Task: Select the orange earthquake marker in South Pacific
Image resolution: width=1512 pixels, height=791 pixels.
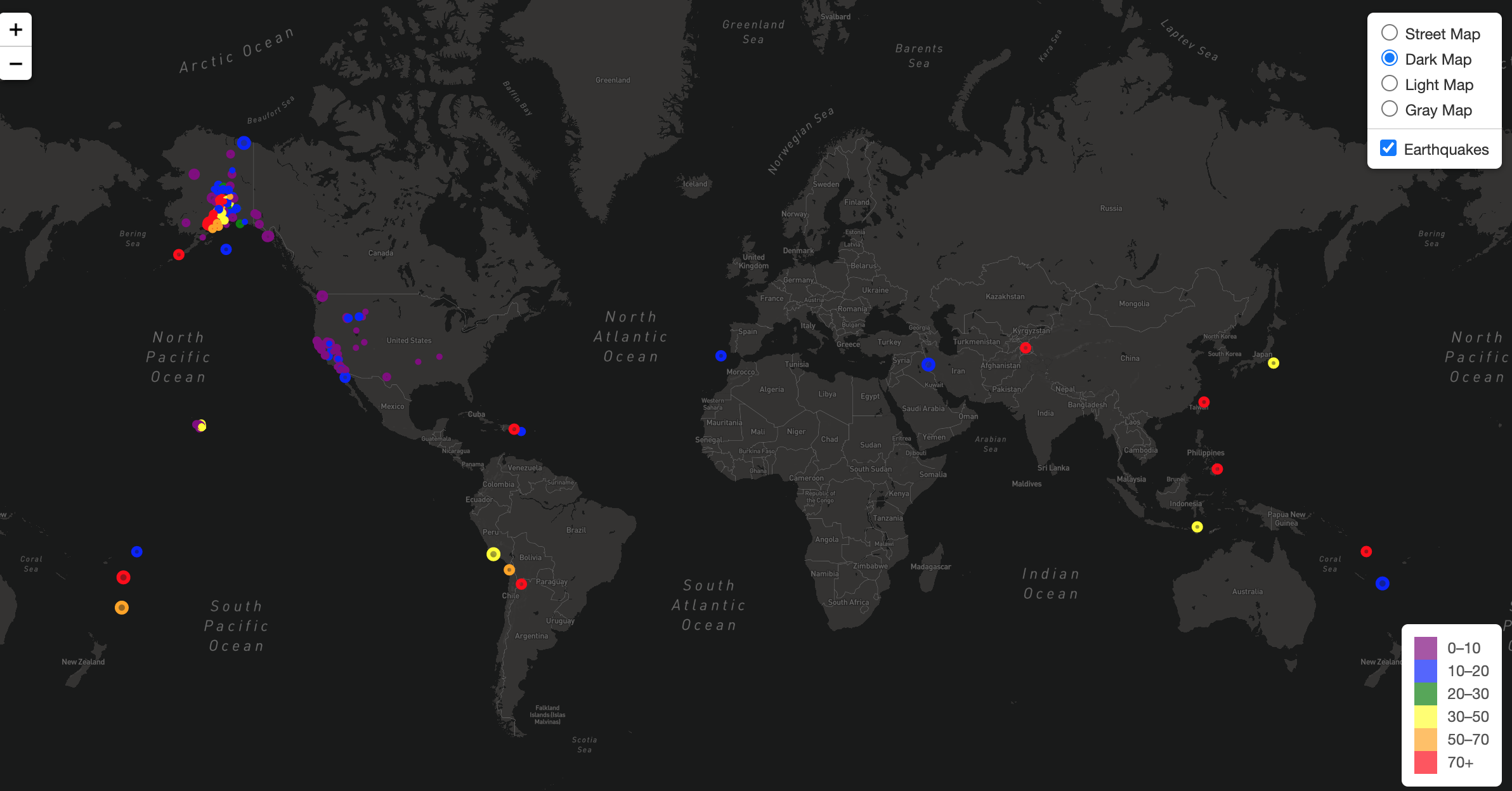Action: point(122,608)
